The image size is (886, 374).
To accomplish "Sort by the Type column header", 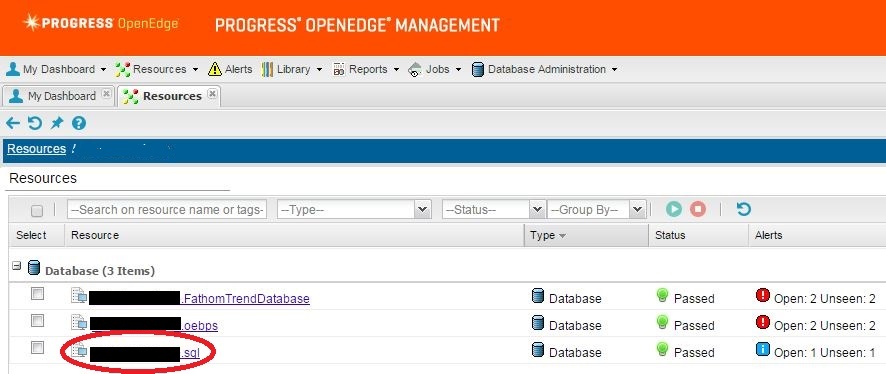I will [587, 235].
